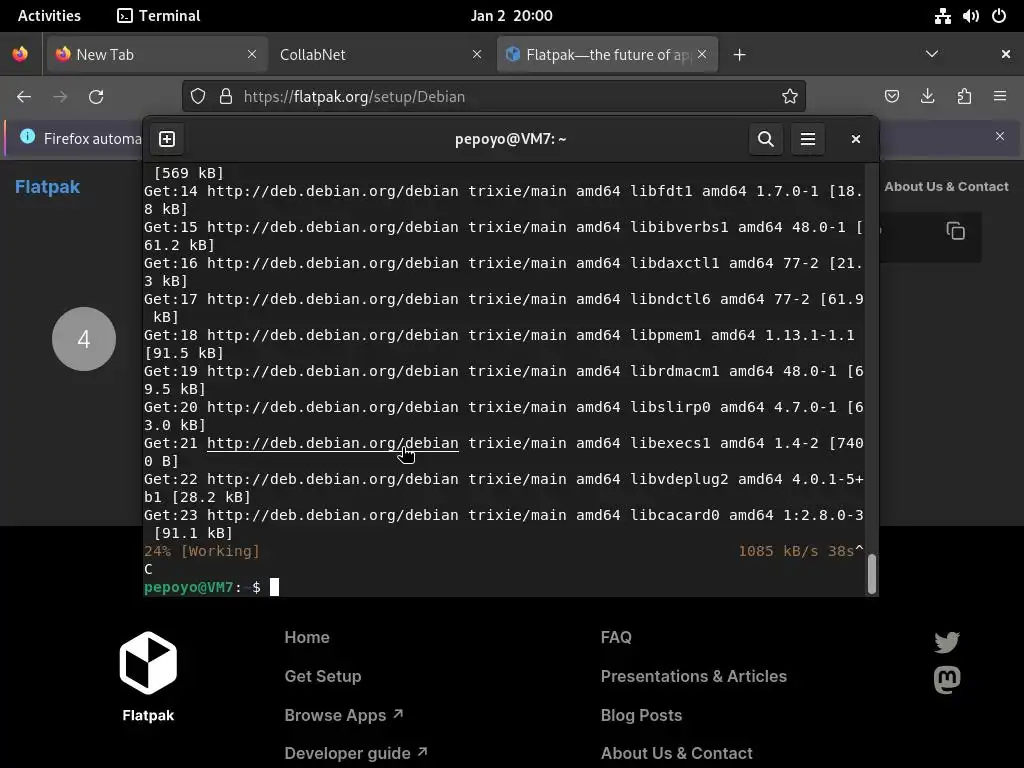Screen dimensions: 1024x768
Task: Open Presentations & Articles footer link
Action: (x=694, y=676)
